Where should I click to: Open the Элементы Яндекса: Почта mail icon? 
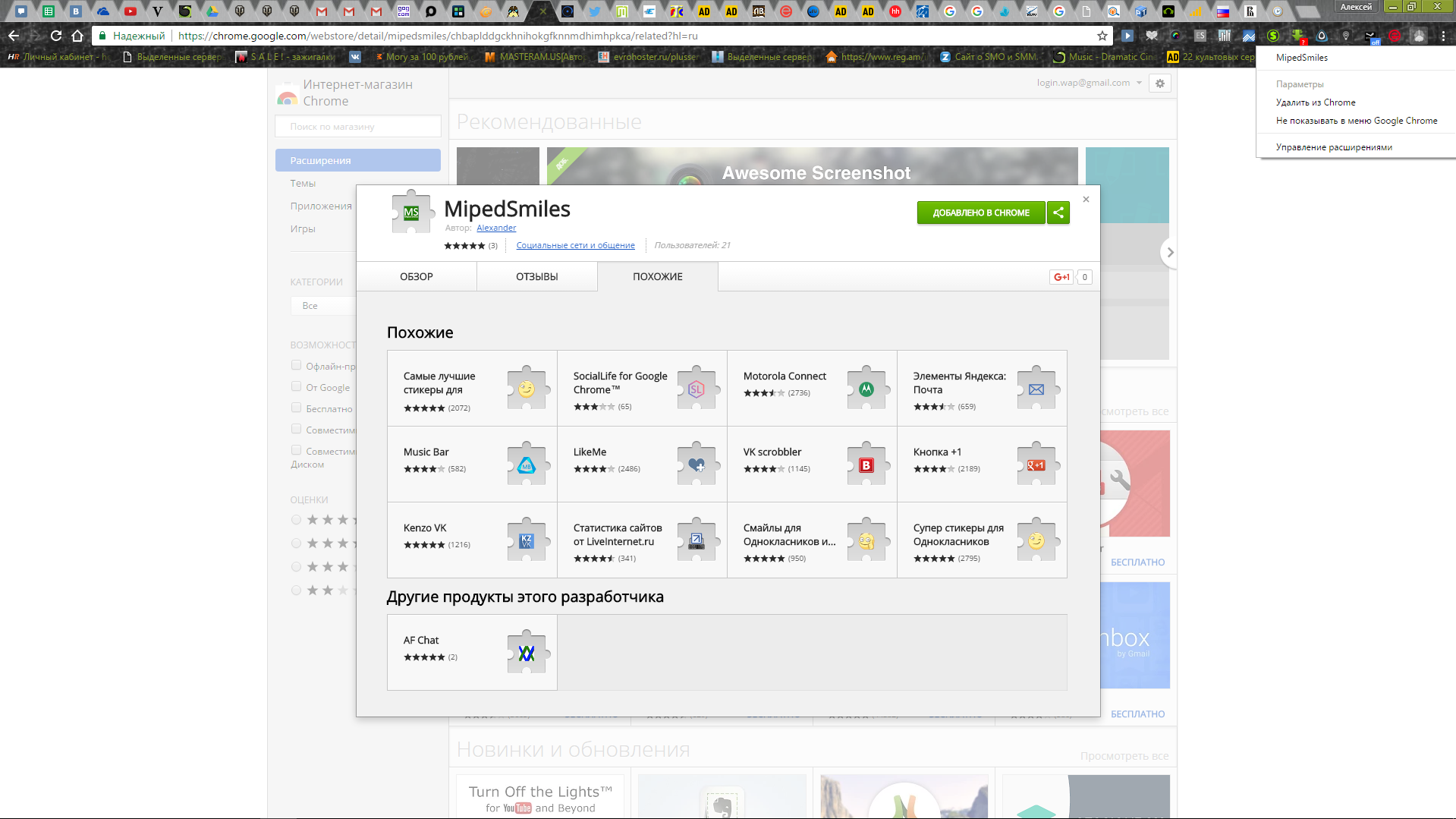1036,389
